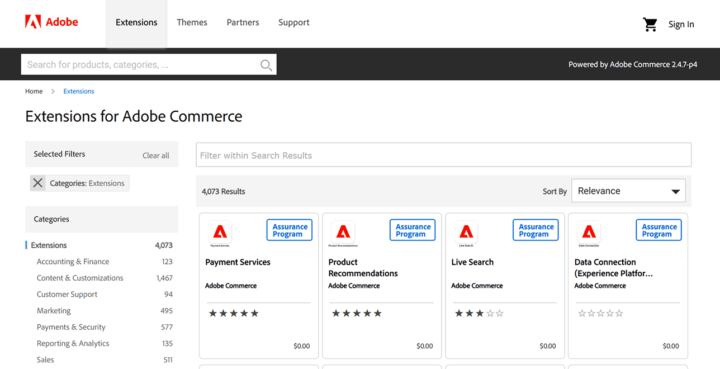The image size is (720, 369).
Task: Click Adobe Commerce vendor under Live Search
Action: [x=477, y=285]
